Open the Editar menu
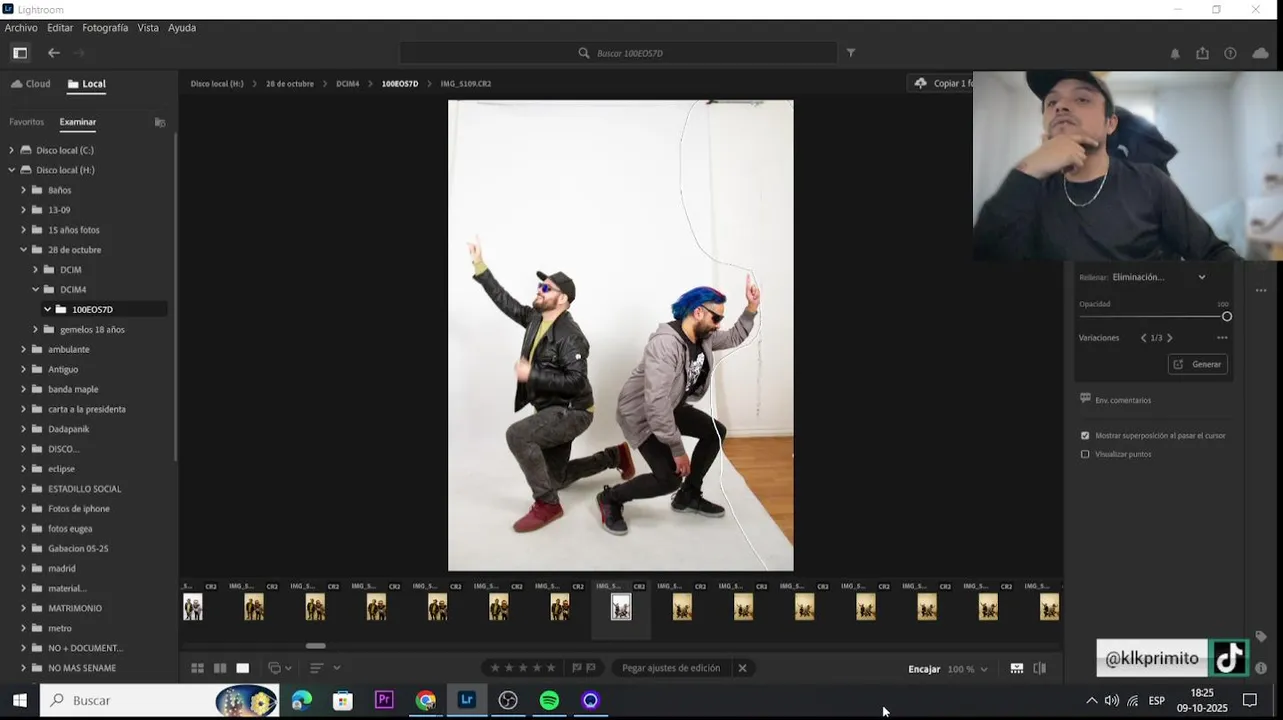The width and height of the screenshot is (1283, 720). coord(60,28)
